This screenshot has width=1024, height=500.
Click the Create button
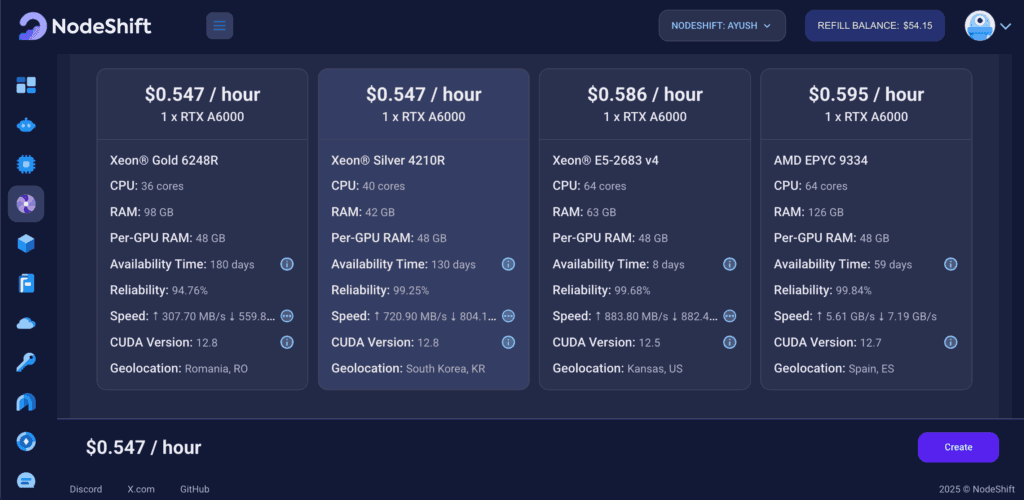958,447
